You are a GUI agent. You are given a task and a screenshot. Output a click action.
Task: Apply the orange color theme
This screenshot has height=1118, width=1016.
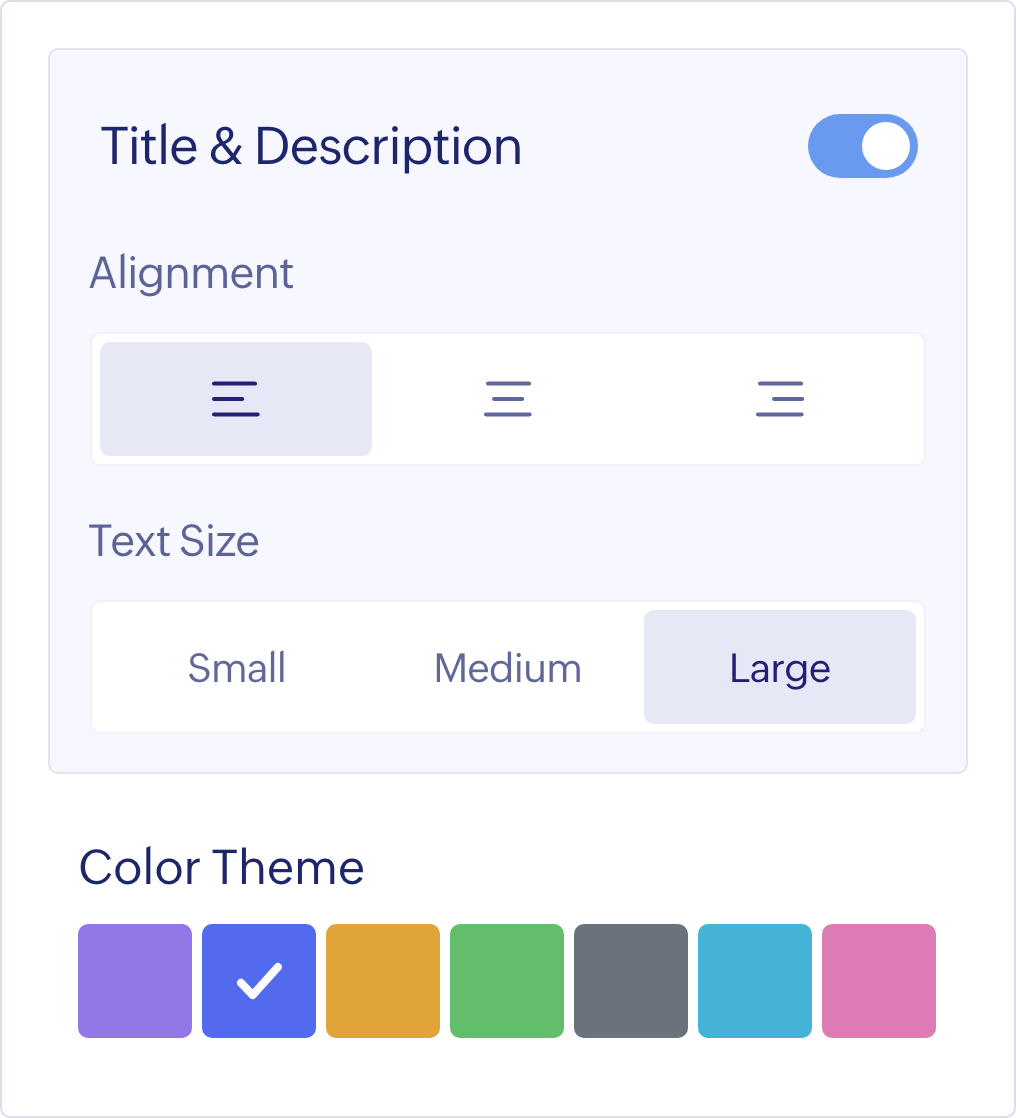383,981
